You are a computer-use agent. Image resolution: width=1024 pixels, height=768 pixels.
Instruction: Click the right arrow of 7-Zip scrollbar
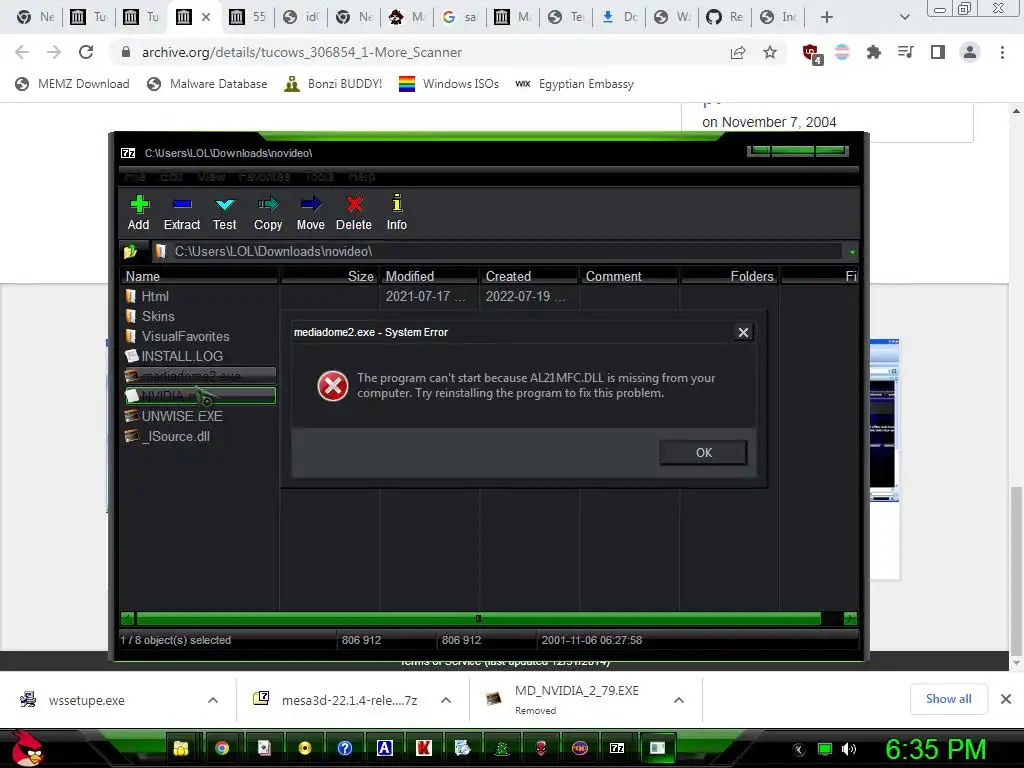coord(850,618)
